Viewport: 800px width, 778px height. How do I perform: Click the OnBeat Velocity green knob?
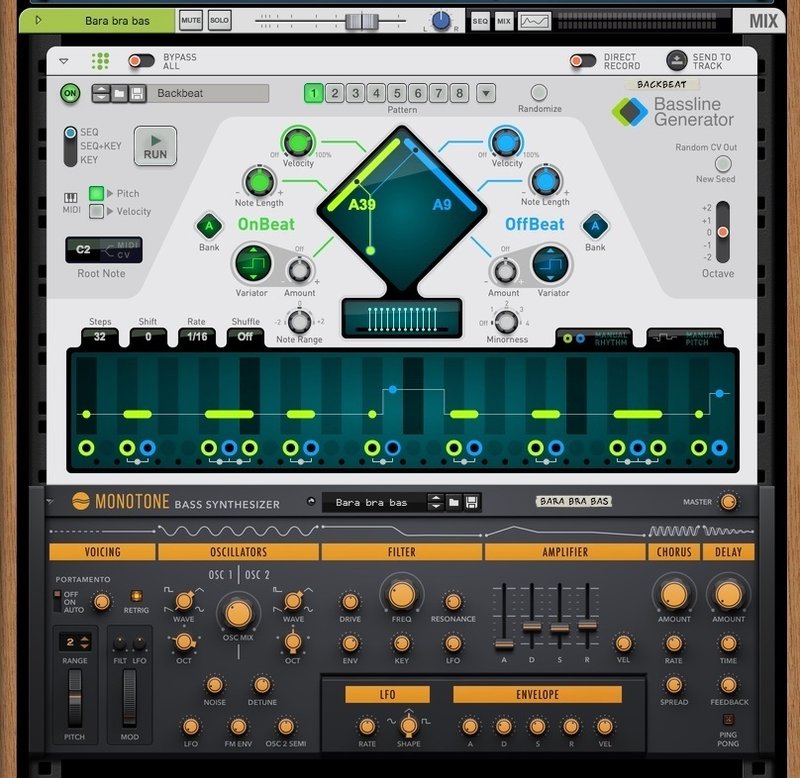click(x=297, y=141)
